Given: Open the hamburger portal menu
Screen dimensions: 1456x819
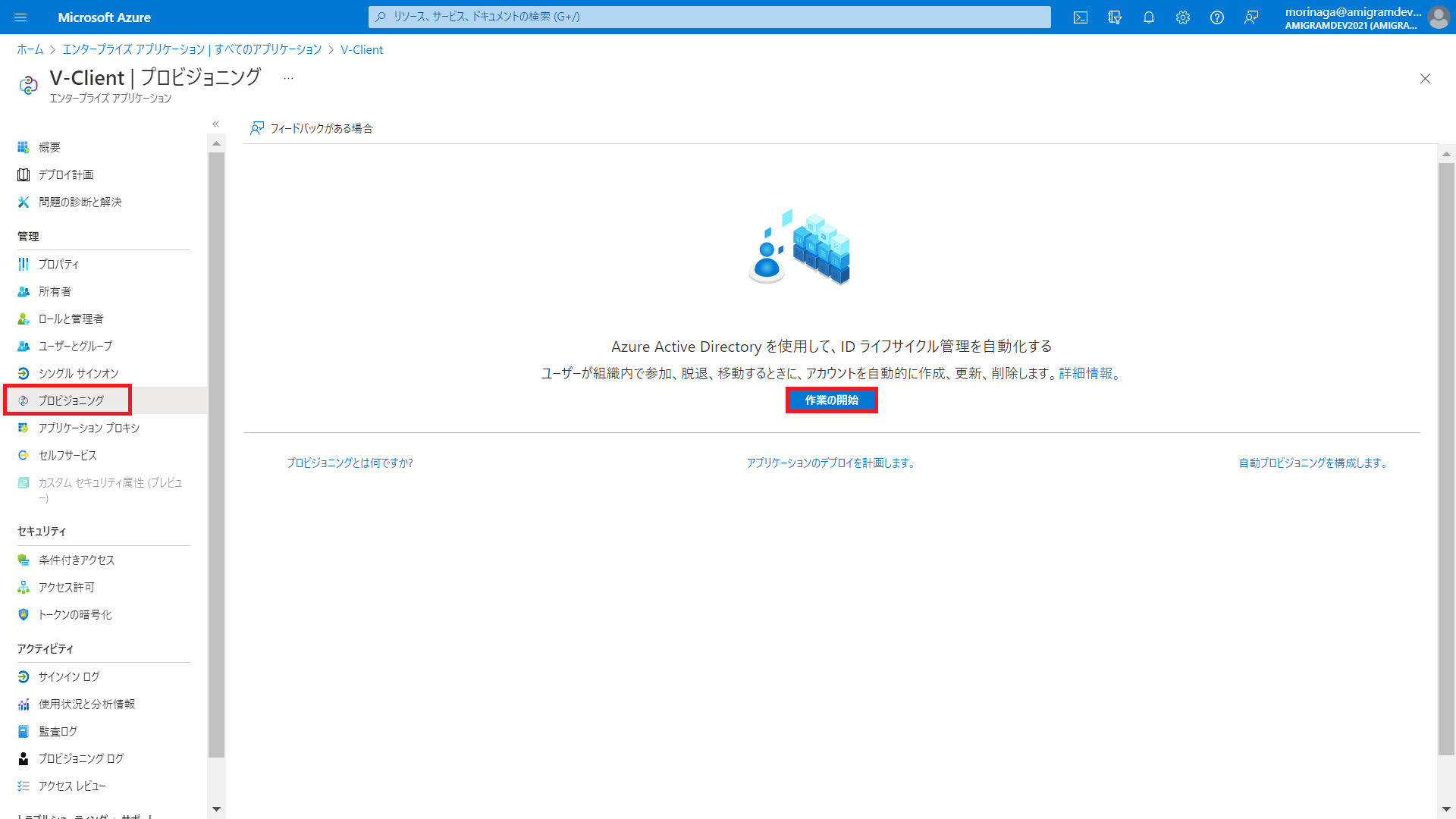Looking at the screenshot, I should pyautogui.click(x=20, y=17).
